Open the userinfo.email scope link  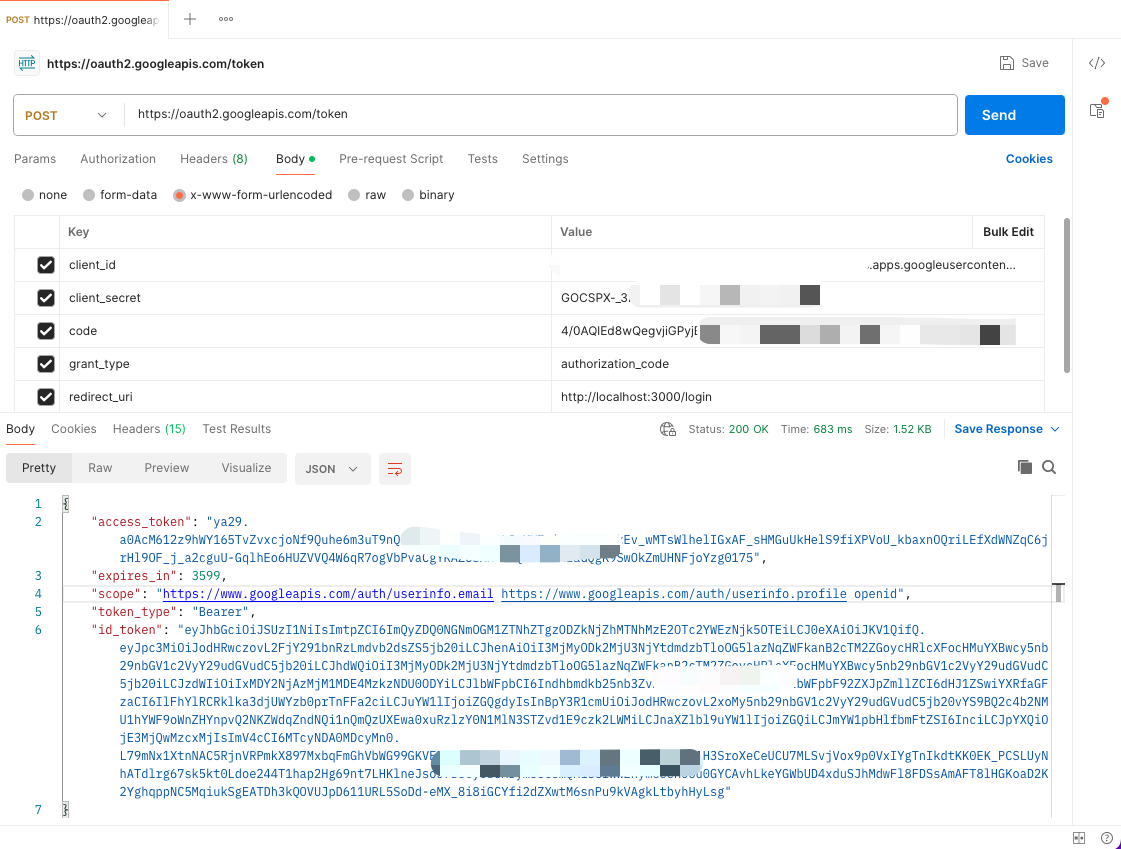tap(328, 594)
